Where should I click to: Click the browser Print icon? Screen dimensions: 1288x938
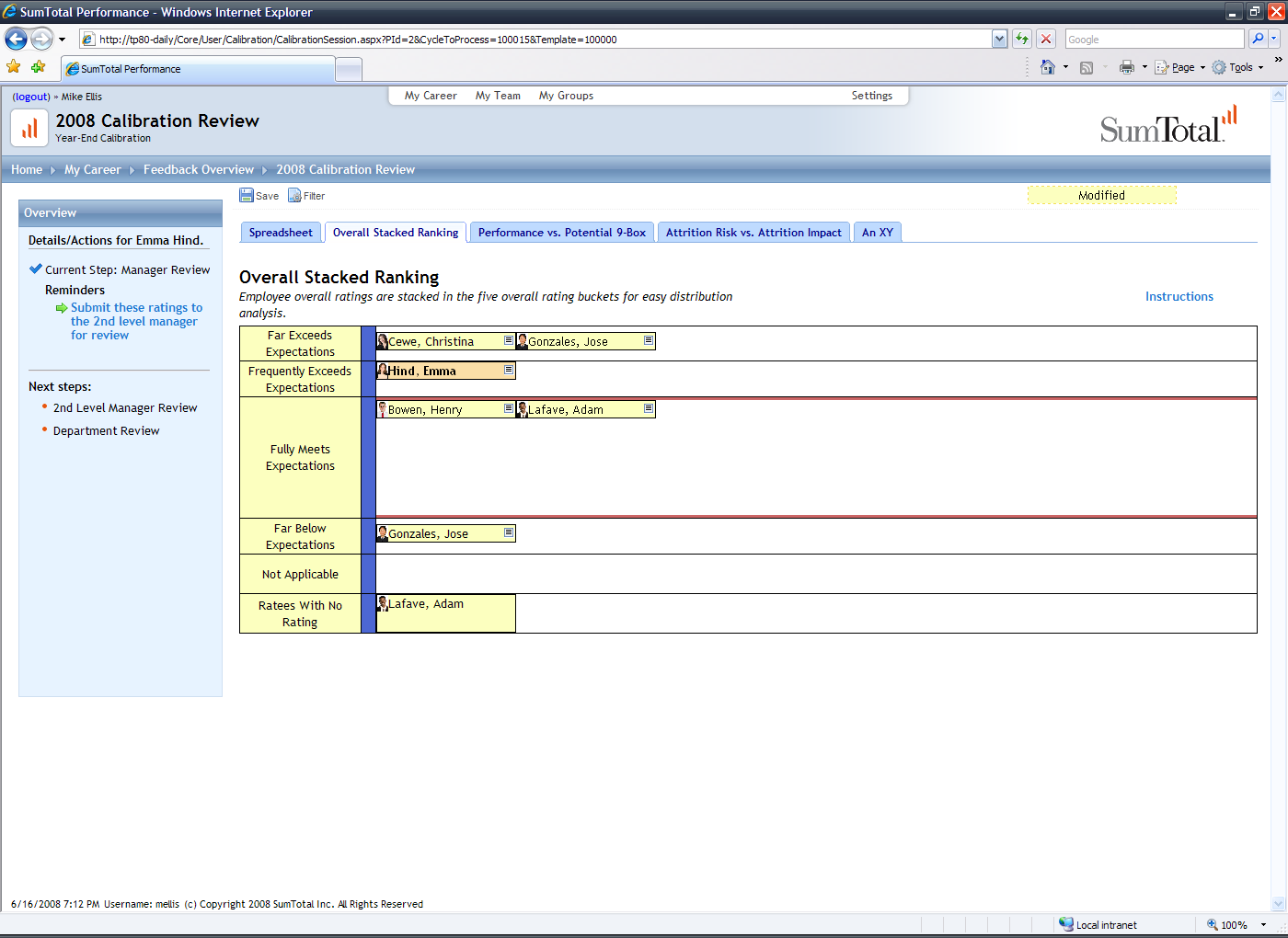[x=1126, y=67]
